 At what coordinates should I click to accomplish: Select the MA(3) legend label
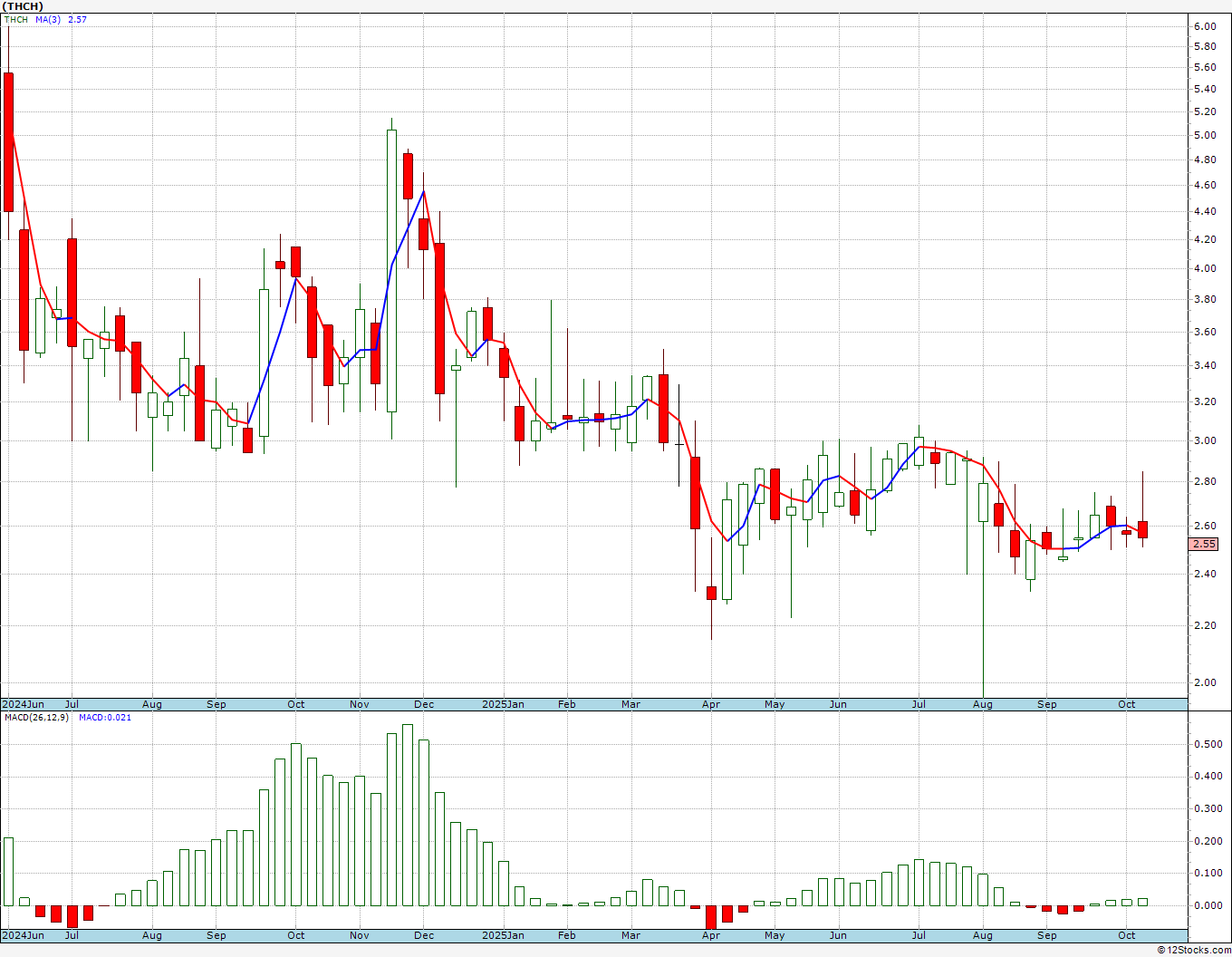[x=48, y=19]
